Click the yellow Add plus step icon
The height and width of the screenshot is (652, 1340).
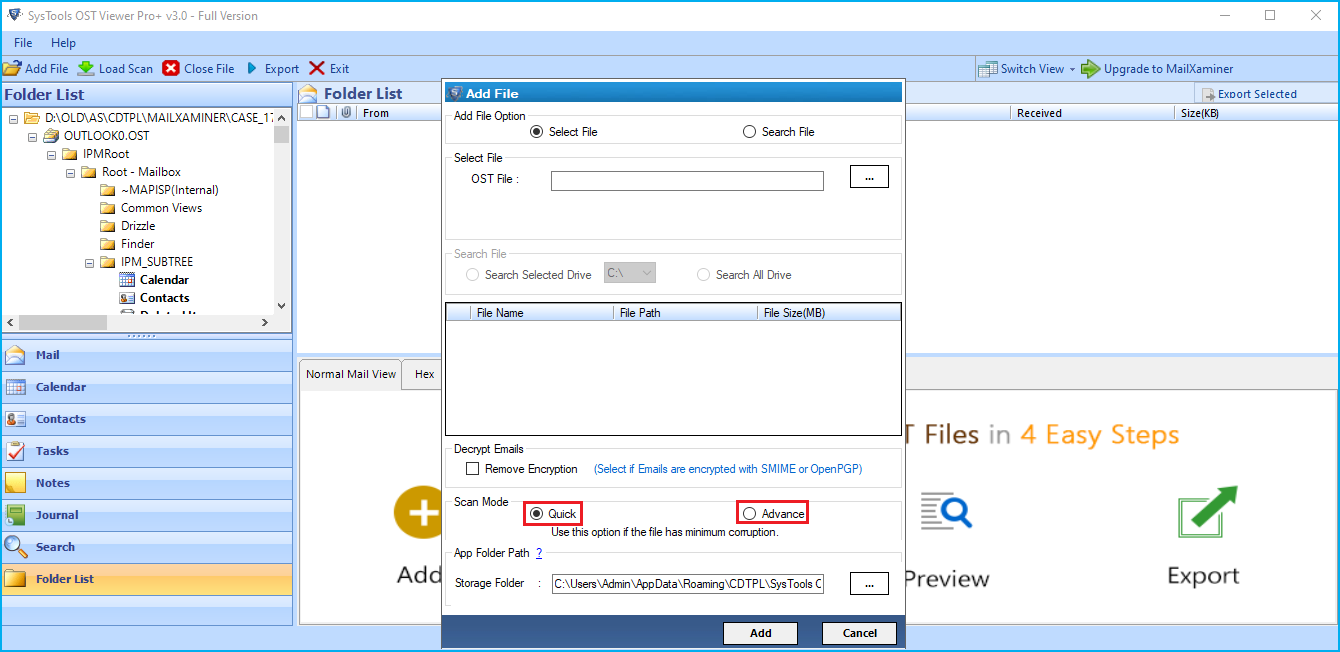pyautogui.click(x=419, y=512)
